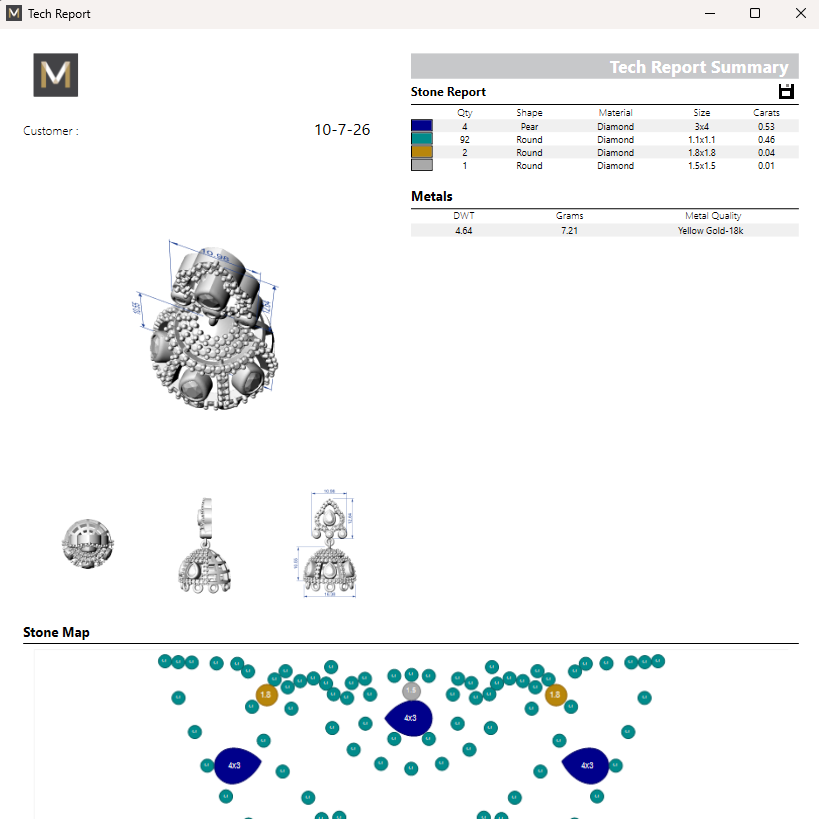The width and height of the screenshot is (819, 819).
Task: Click the '0.04' carats cell
Action: 766,153
